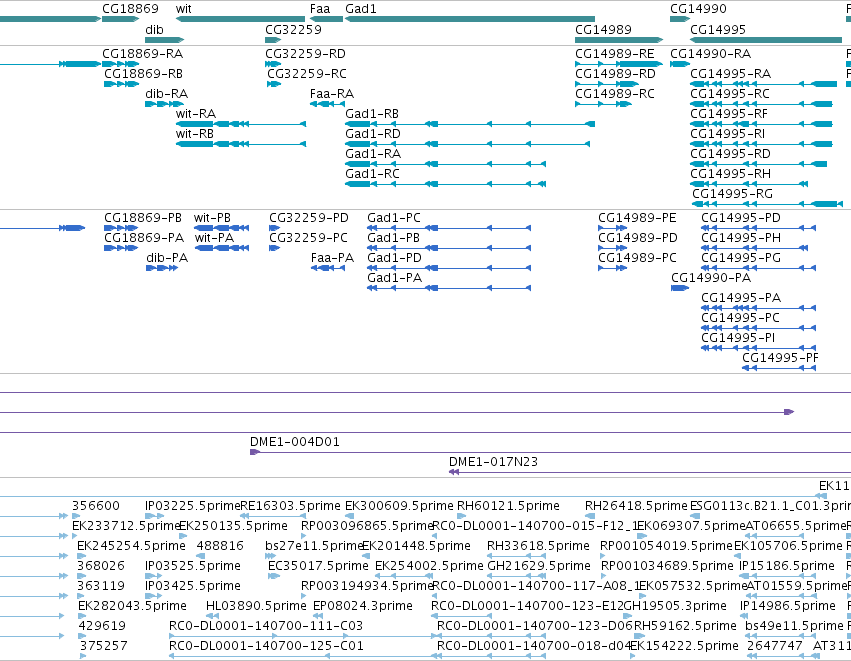Select protein Gad1-PA
This screenshot has height=661, width=851.
coord(394,278)
